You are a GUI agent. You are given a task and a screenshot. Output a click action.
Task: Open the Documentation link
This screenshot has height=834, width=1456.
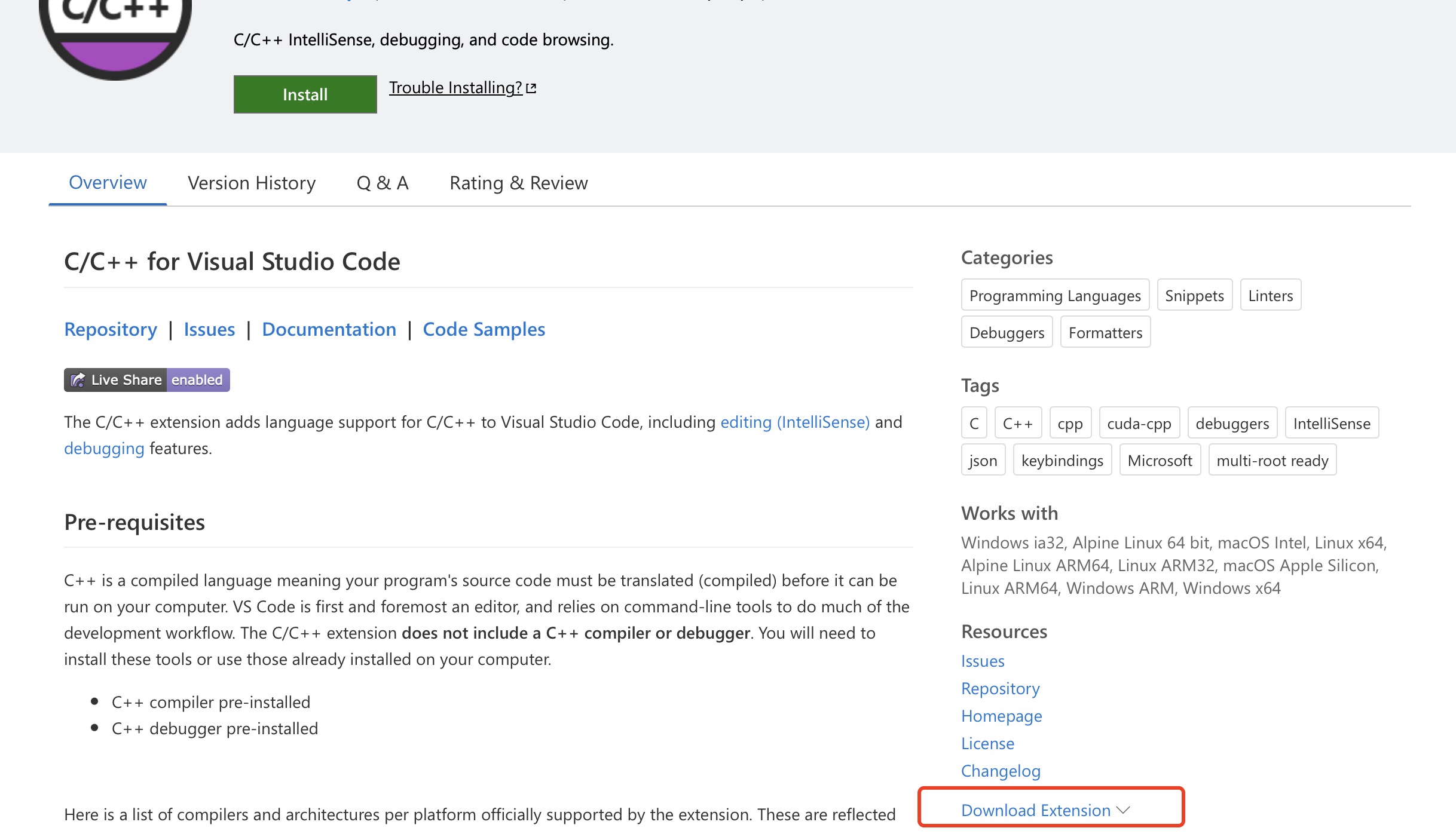point(329,329)
